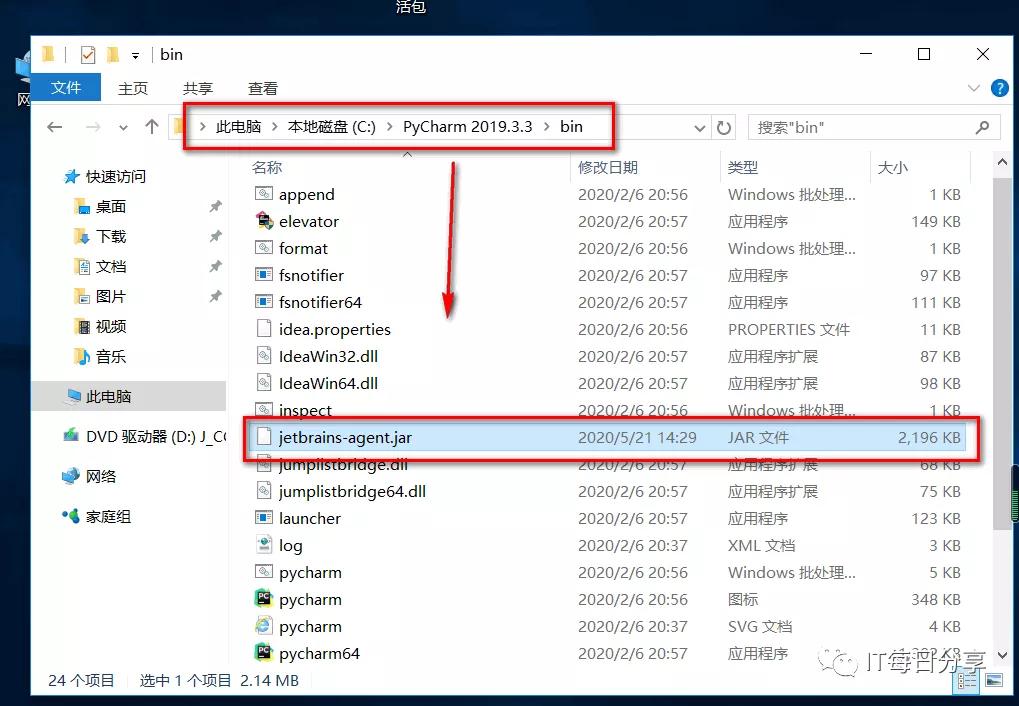This screenshot has width=1019, height=706.
Task: Click the properties checkmark icon in title bar
Action: pyautogui.click(x=88, y=55)
